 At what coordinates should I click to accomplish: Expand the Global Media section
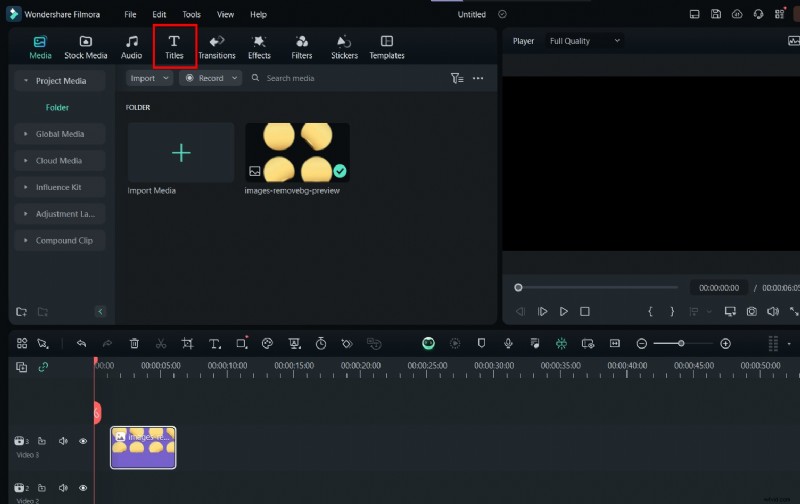60,134
